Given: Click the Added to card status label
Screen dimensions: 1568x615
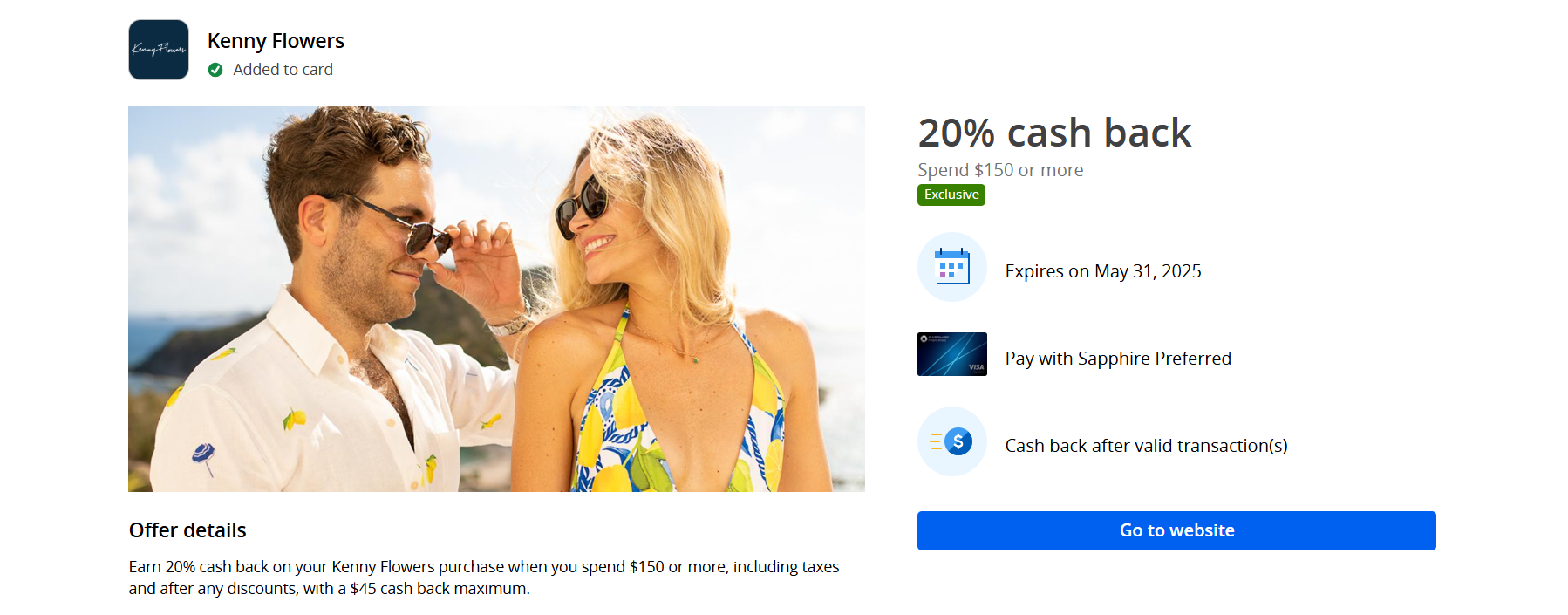Looking at the screenshot, I should click(283, 70).
